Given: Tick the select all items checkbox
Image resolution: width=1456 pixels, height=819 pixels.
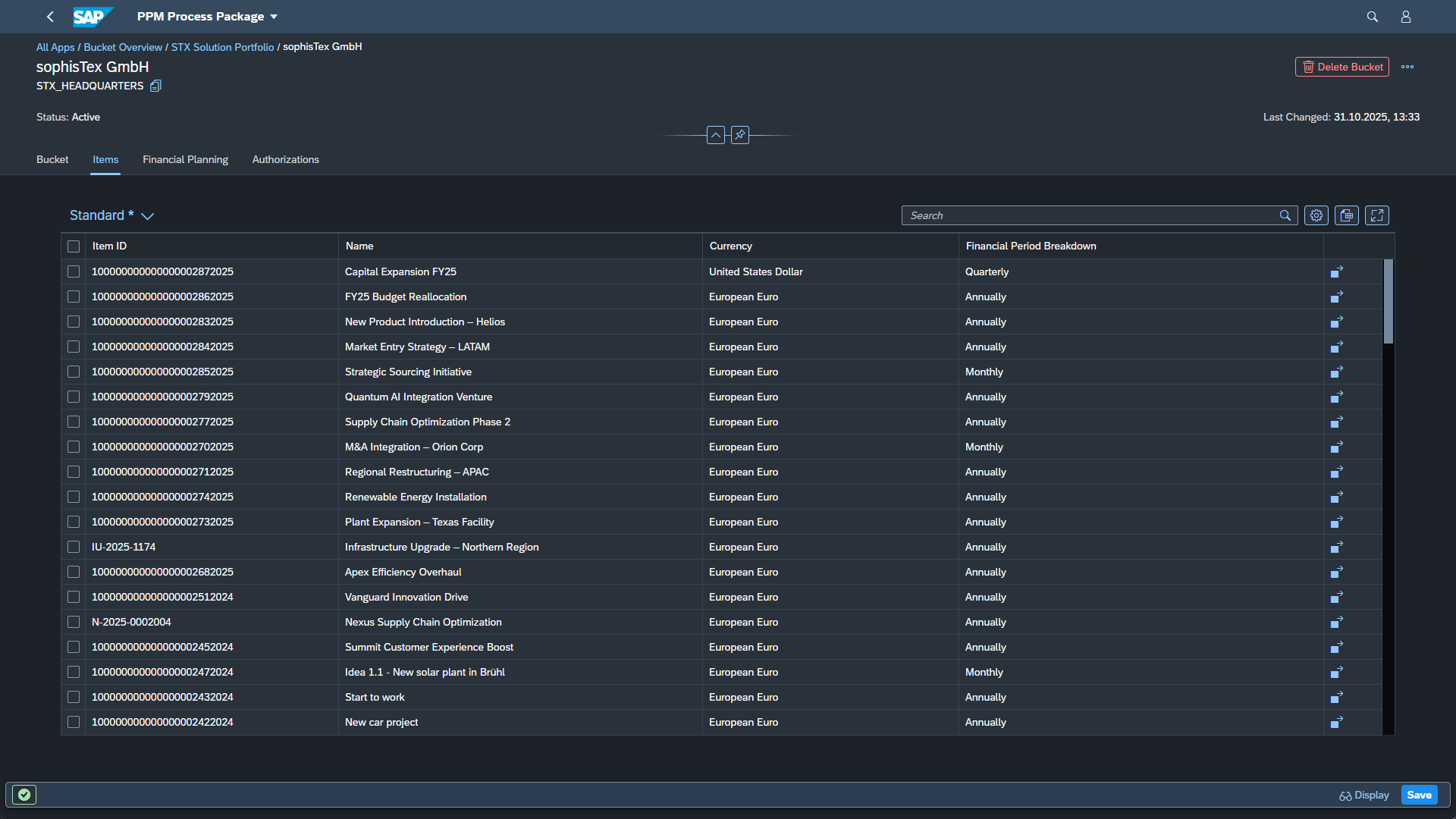Looking at the screenshot, I should [74, 246].
